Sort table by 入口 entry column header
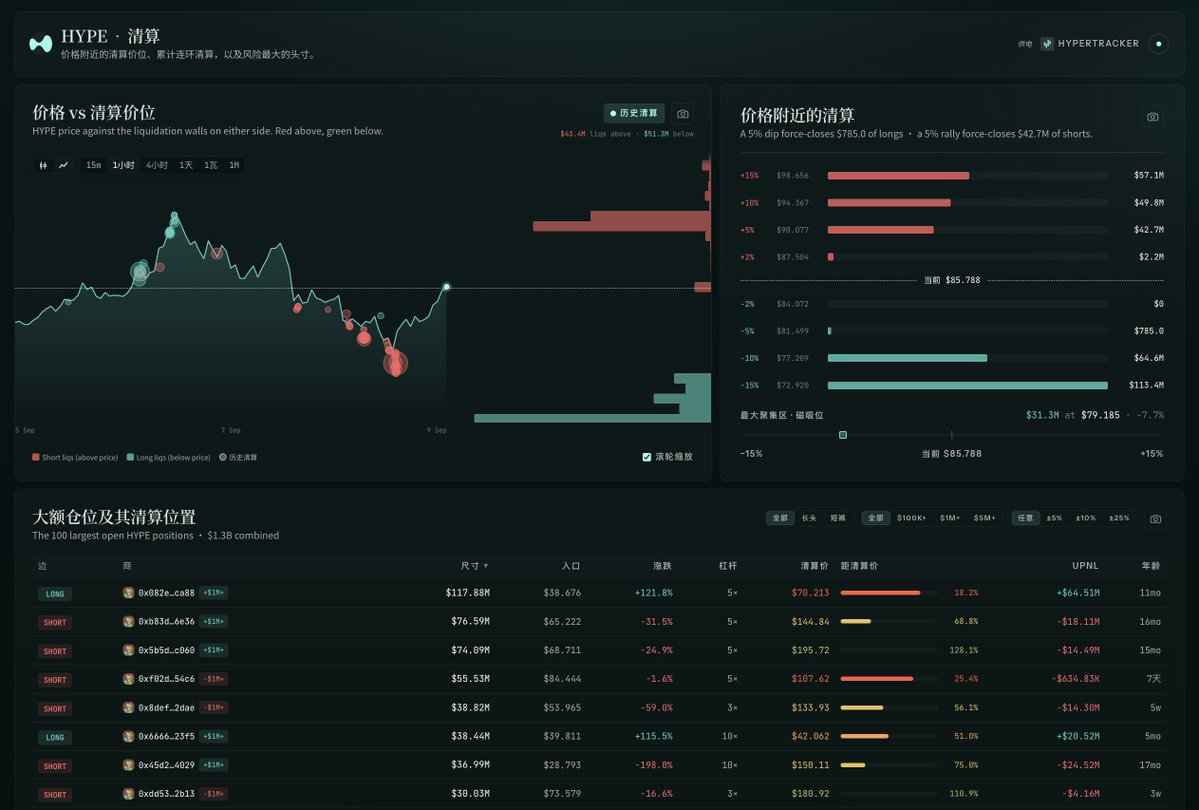Screen dimensions: 1199x810 571,566
